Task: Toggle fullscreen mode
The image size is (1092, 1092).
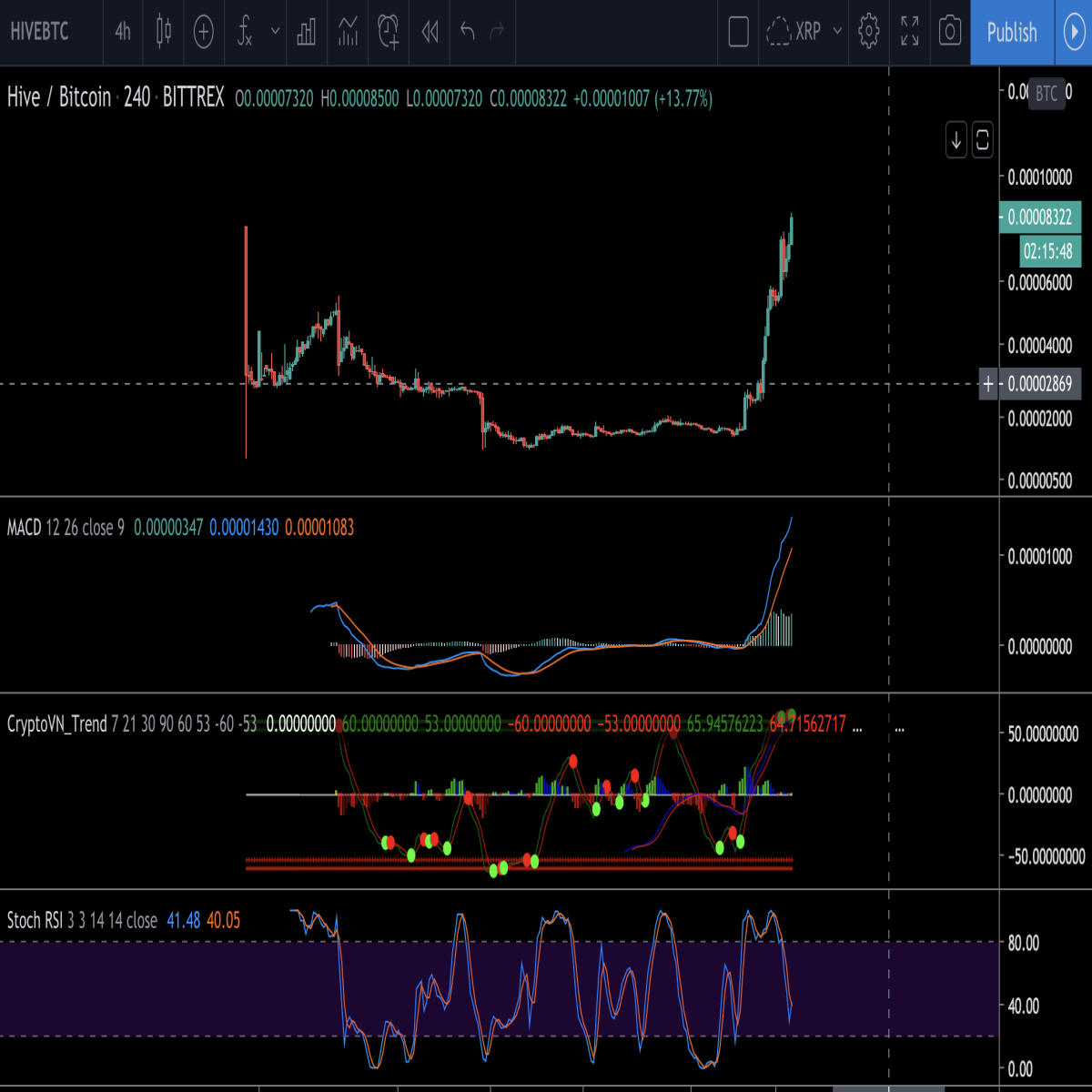Action: pos(909,32)
